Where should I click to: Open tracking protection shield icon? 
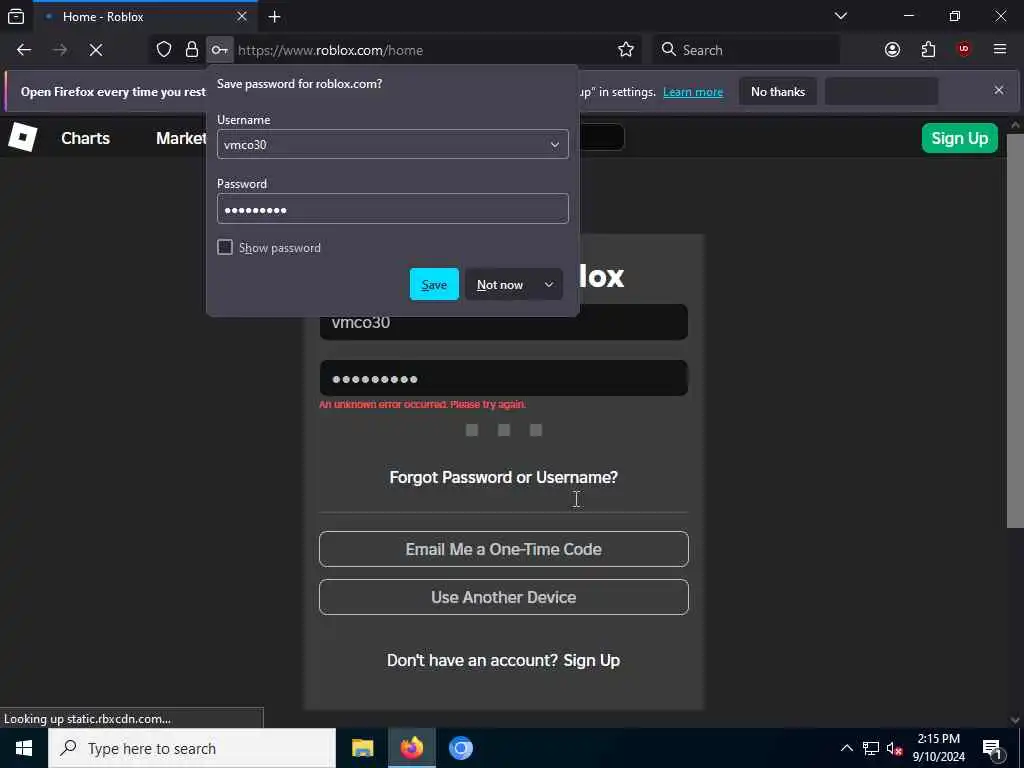tap(164, 50)
